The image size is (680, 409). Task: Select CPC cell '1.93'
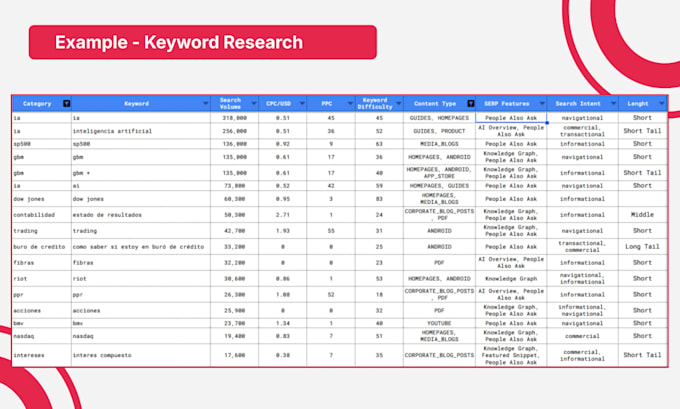[283, 231]
